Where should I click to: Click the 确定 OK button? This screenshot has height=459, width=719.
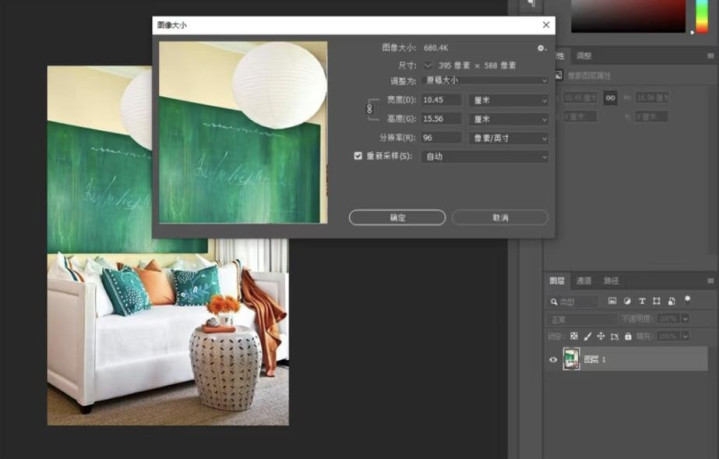397,217
